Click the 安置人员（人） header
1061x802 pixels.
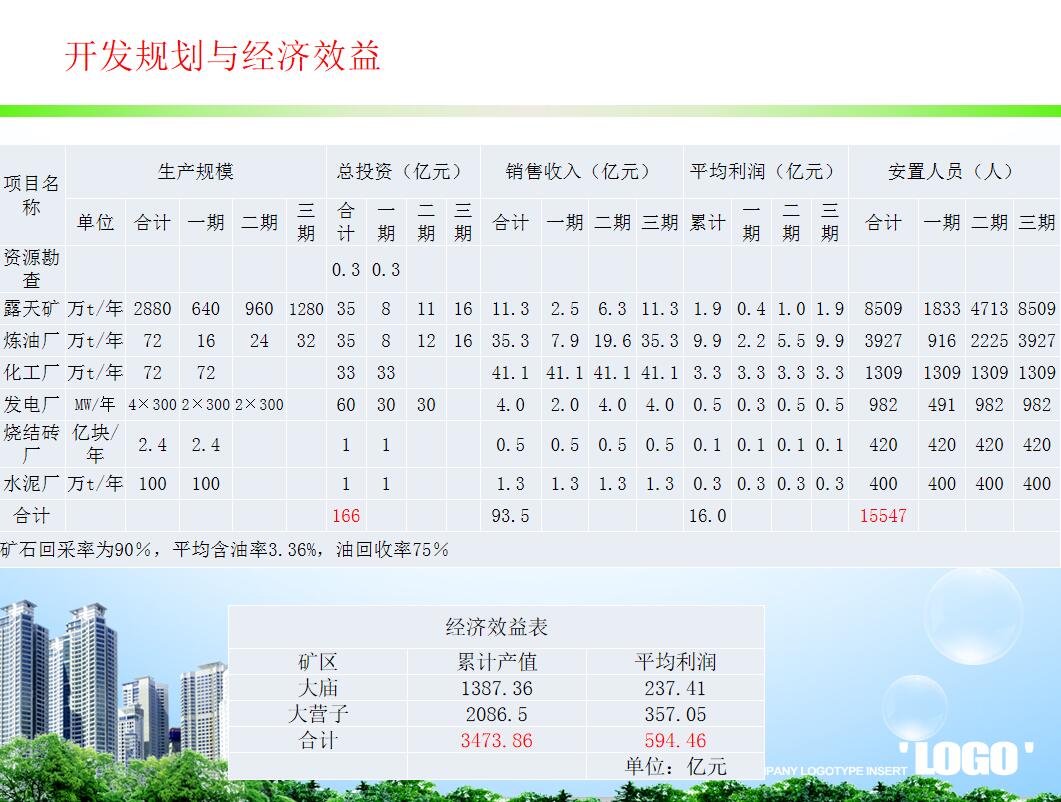(953, 171)
